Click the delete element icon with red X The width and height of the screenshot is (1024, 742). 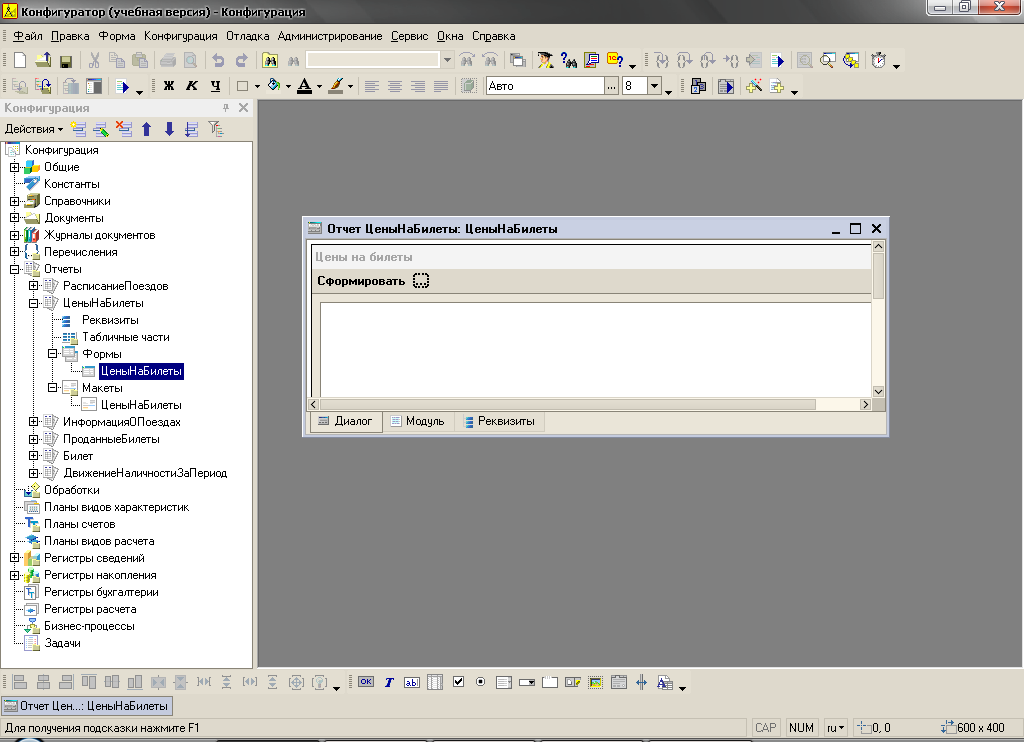tap(124, 129)
